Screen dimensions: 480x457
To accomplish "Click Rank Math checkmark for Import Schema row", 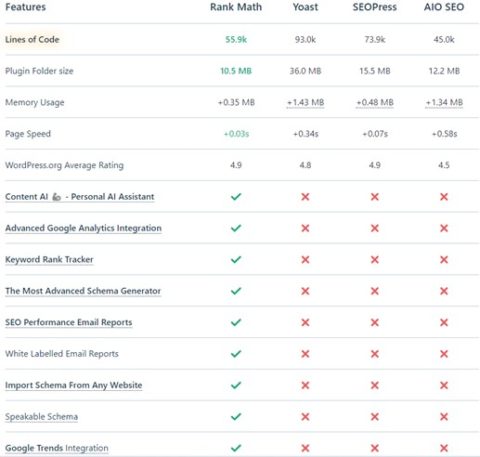I will 236,385.
